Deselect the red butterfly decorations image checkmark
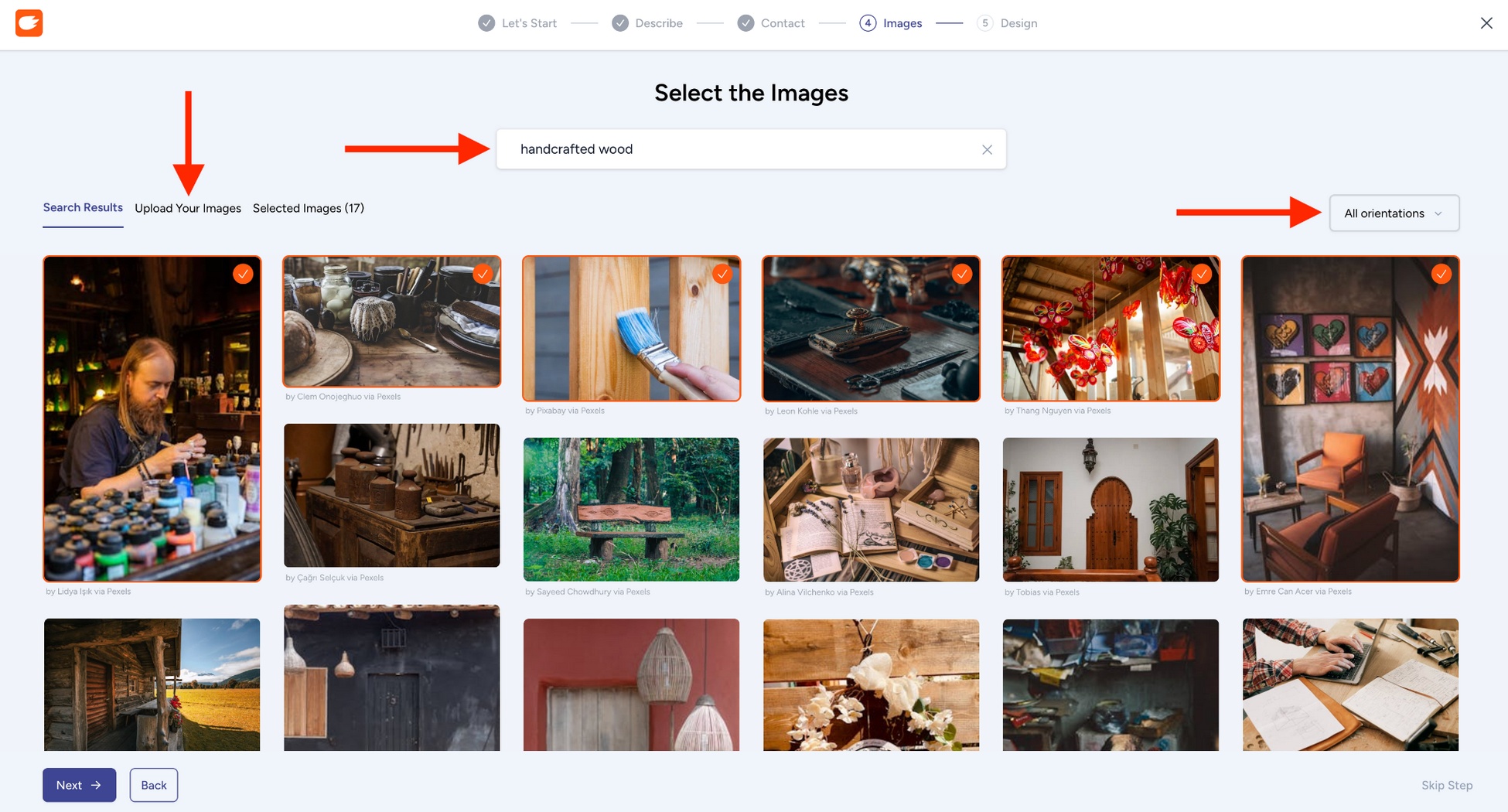Screen dimensions: 1508x812 (1202, 273)
